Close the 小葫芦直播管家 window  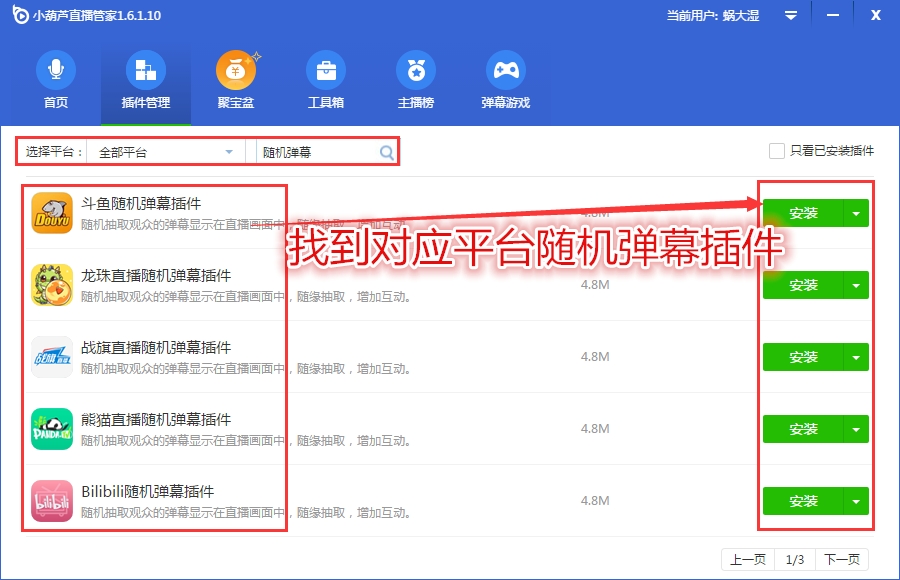(875, 16)
